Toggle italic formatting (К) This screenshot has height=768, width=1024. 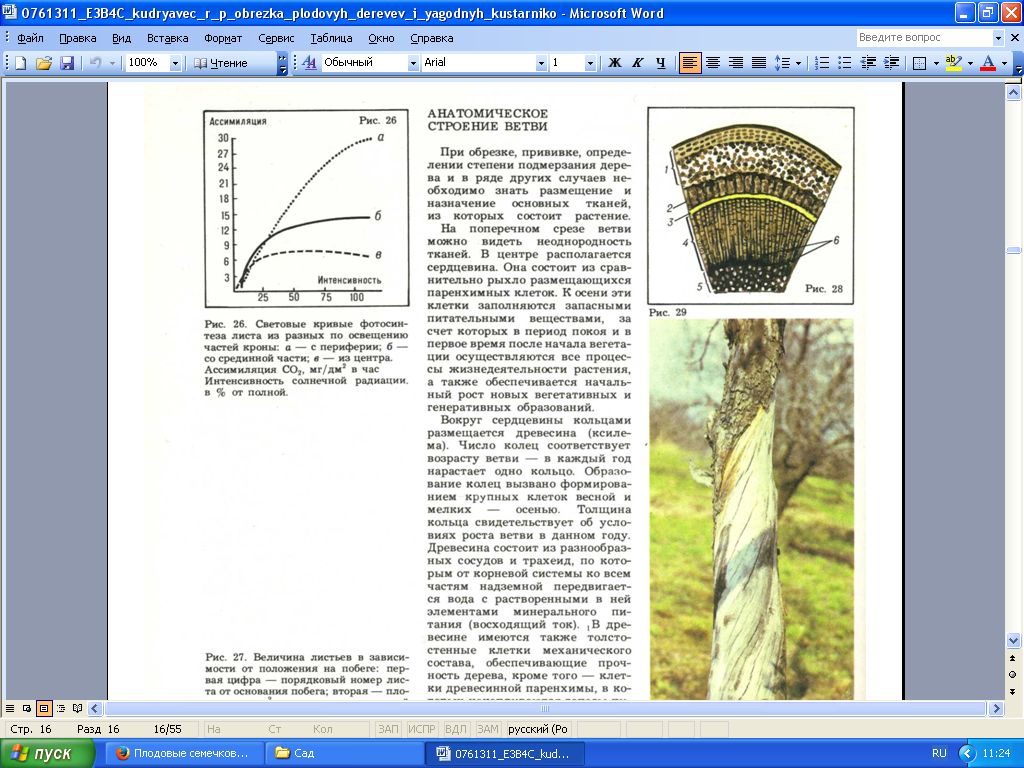click(637, 62)
